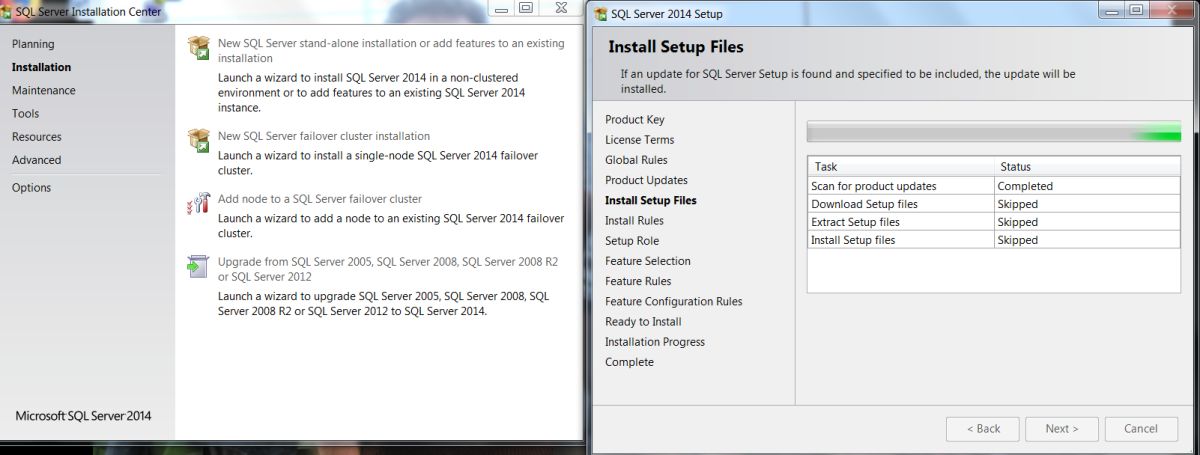Screen dimensions: 1200x455
Task: Select the Feature Rules step
Action: click(638, 281)
